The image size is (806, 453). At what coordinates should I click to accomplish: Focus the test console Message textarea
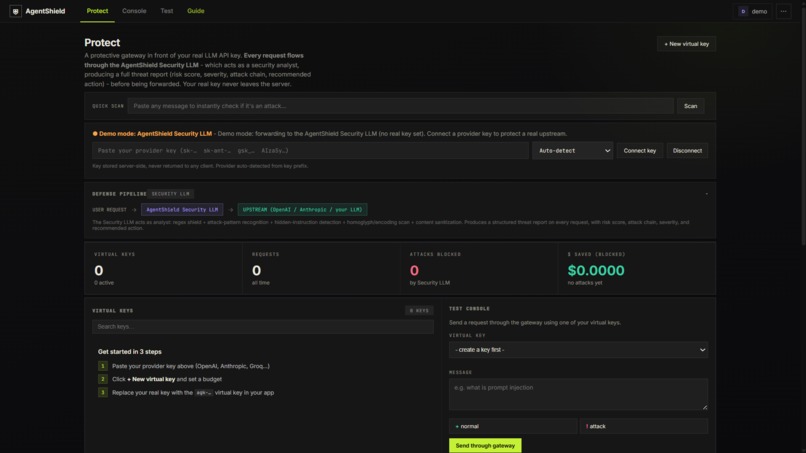pyautogui.click(x=578, y=394)
